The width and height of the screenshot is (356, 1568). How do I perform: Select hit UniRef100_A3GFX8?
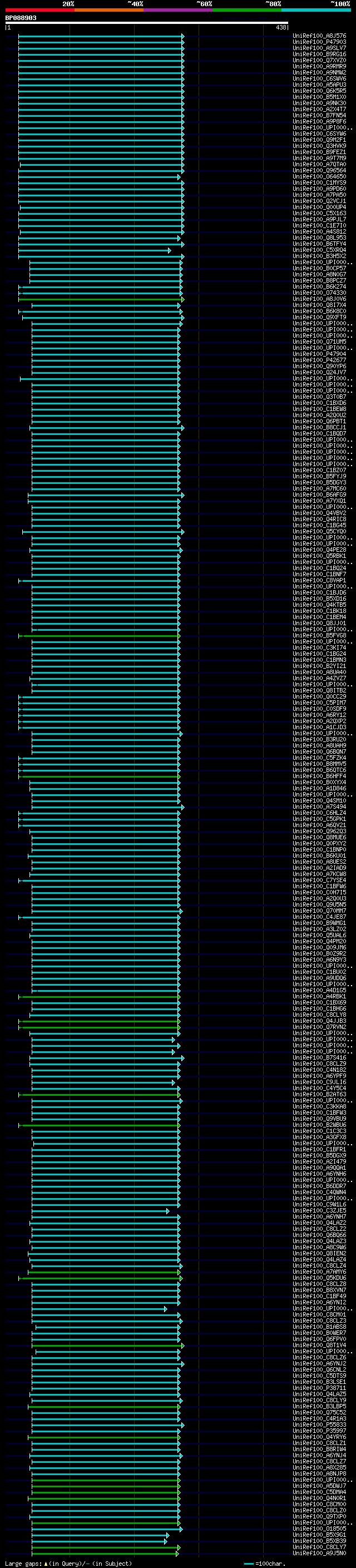319,1137
